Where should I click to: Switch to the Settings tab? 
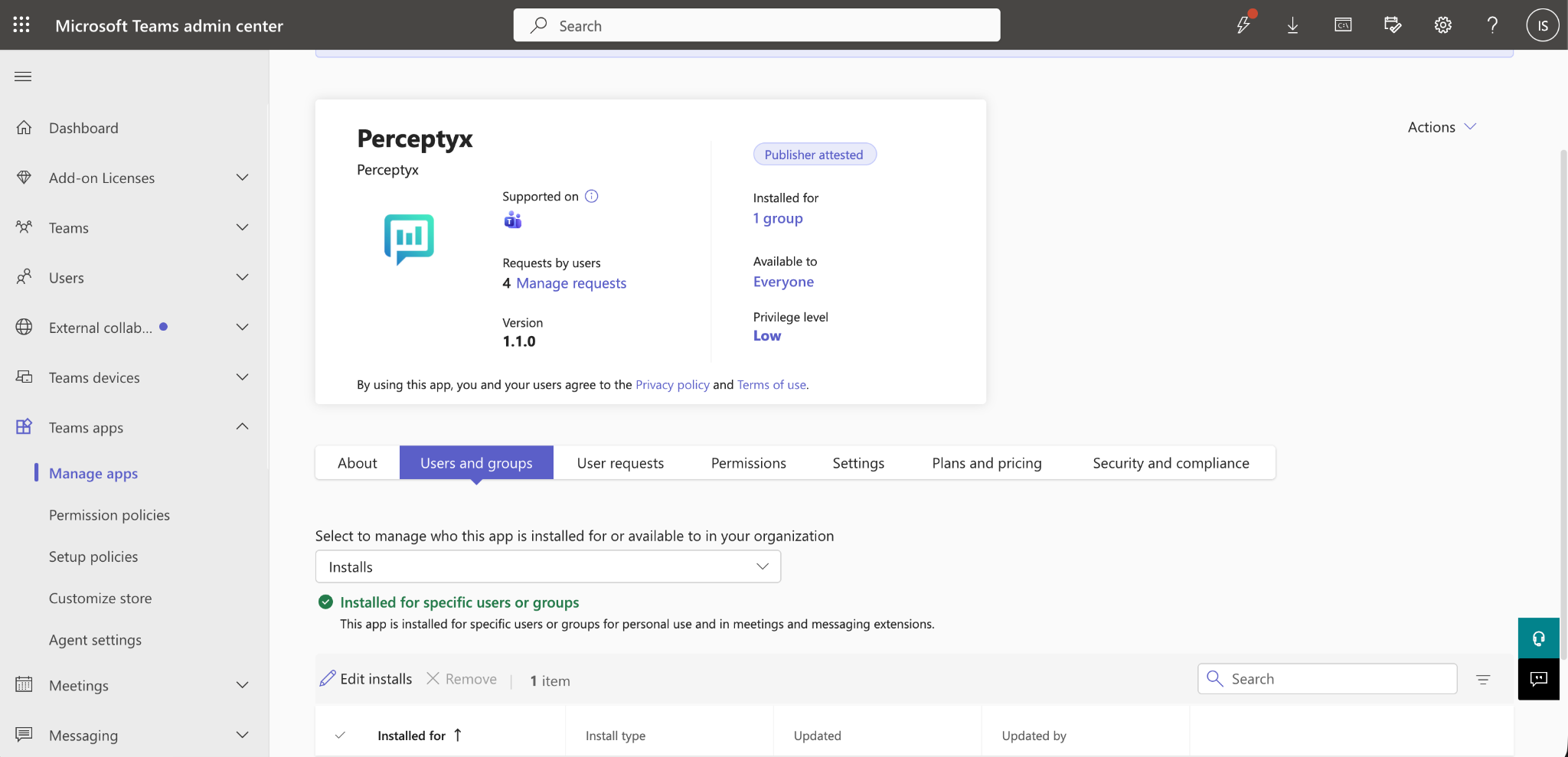[x=858, y=463]
